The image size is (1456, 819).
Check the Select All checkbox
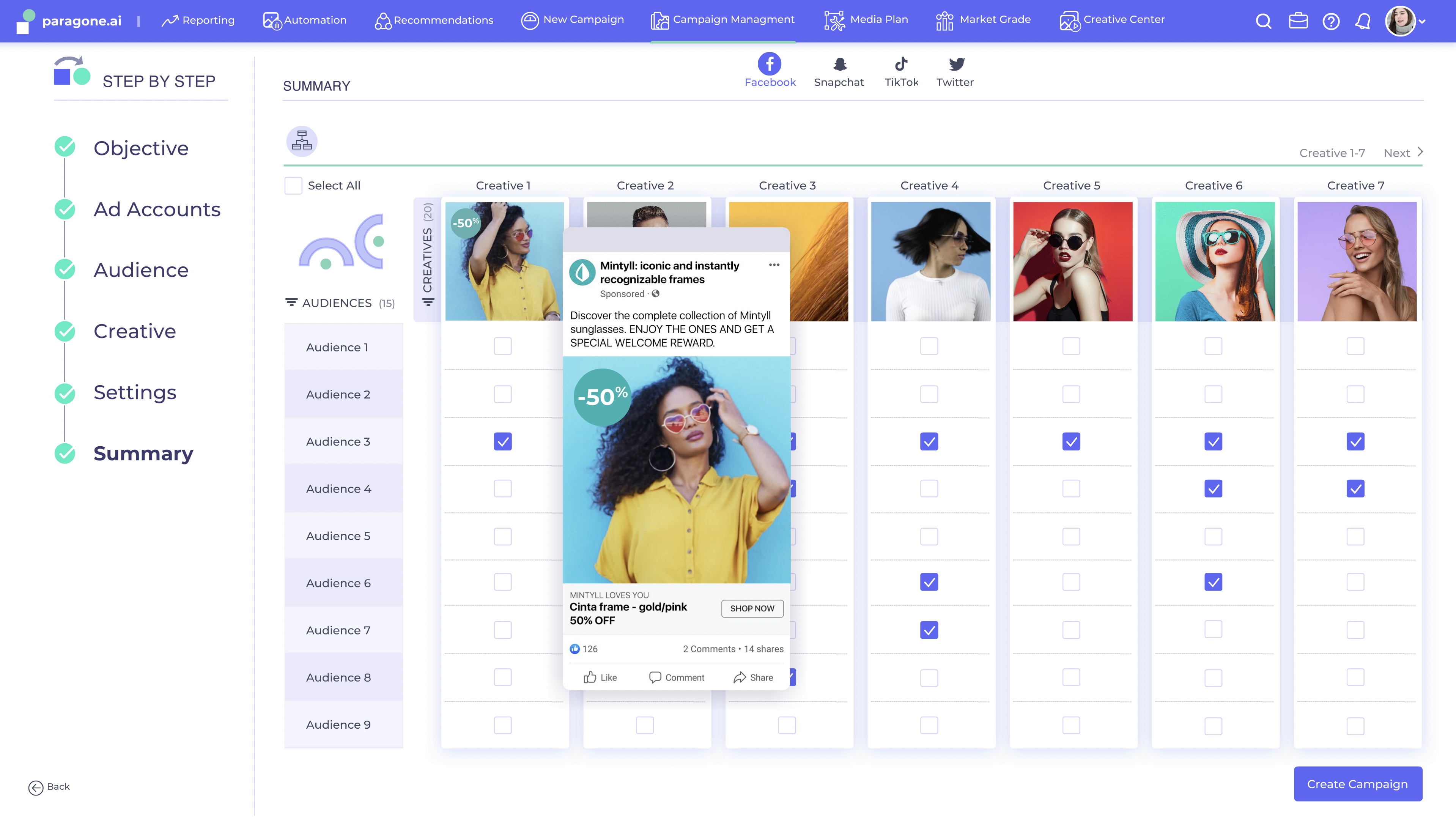293,186
